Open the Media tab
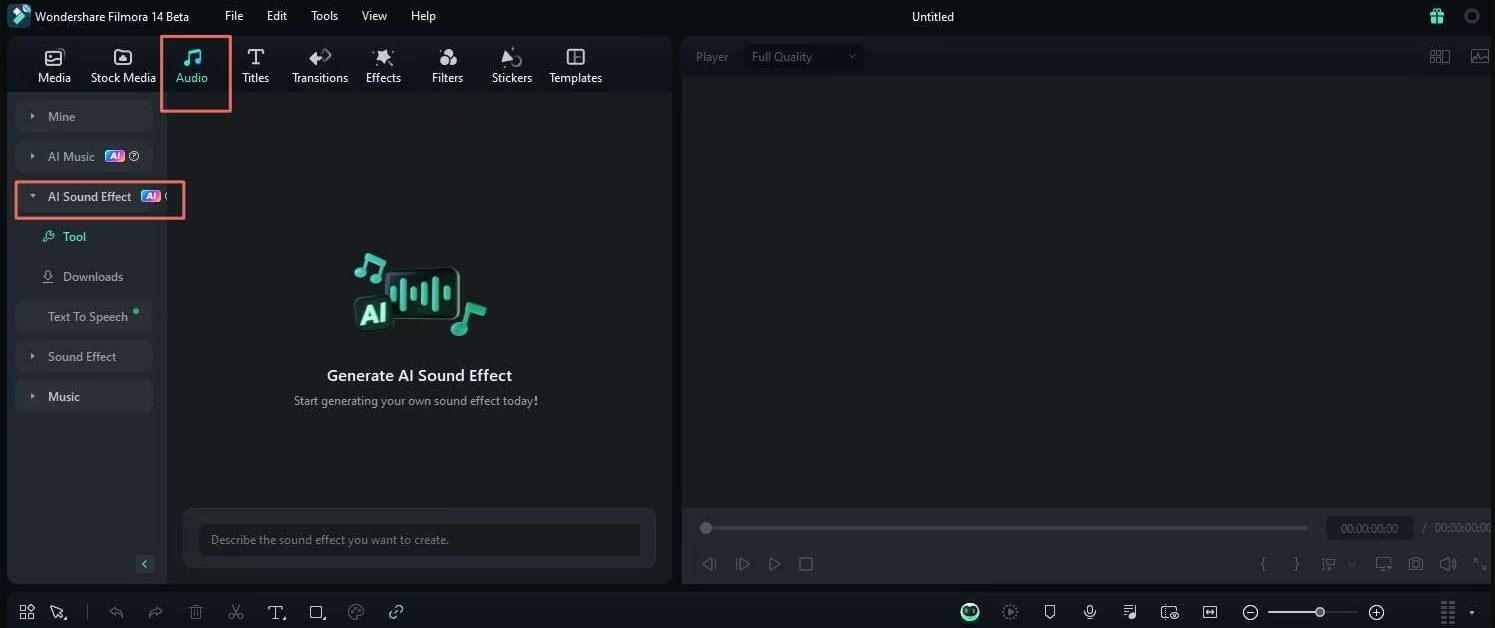The height and width of the screenshot is (628, 1495). click(x=54, y=66)
